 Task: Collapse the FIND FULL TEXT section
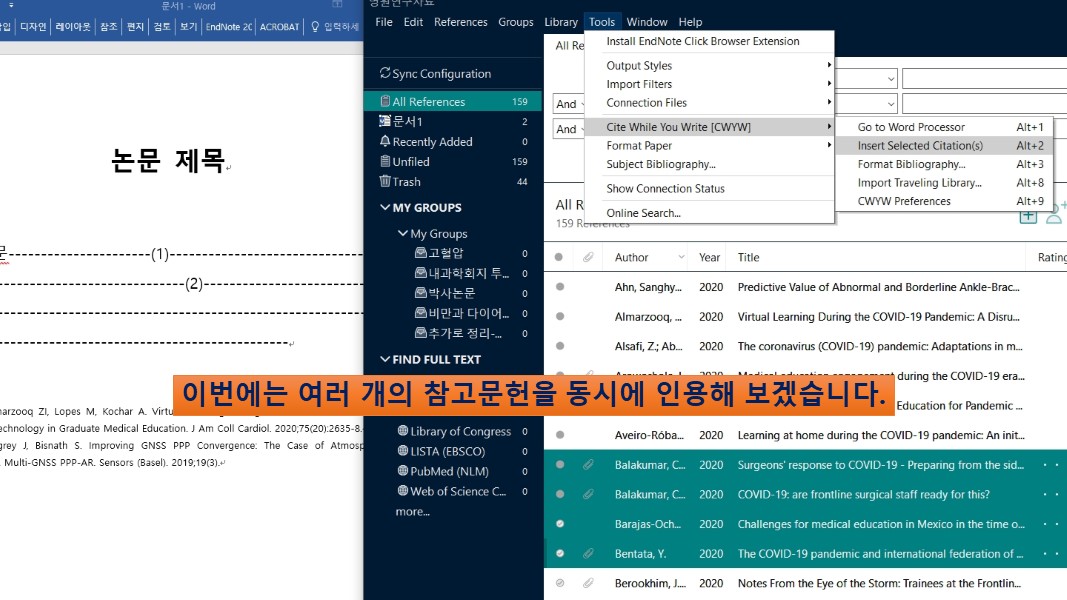[384, 359]
